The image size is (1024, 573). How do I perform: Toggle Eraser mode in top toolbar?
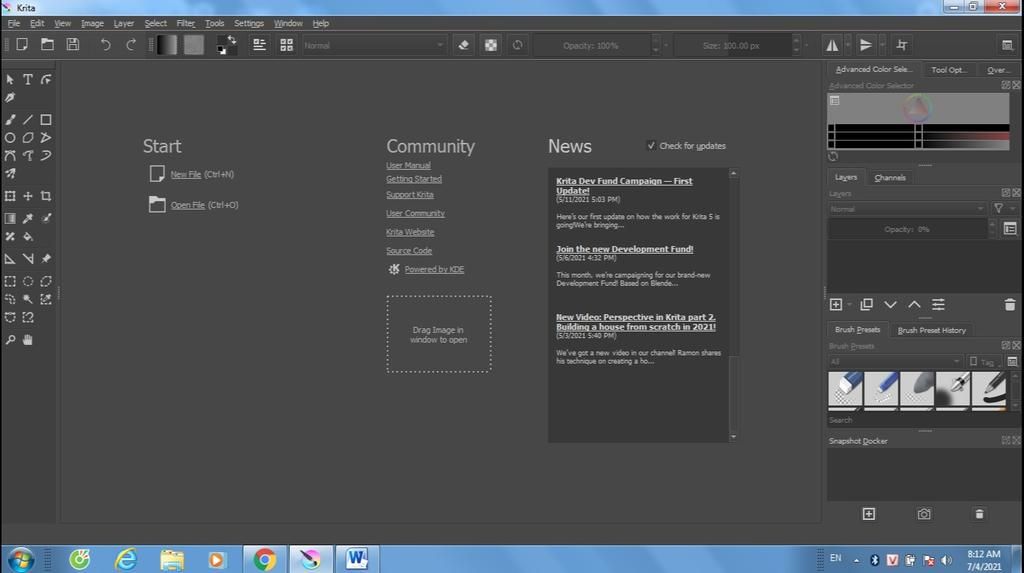pos(464,45)
